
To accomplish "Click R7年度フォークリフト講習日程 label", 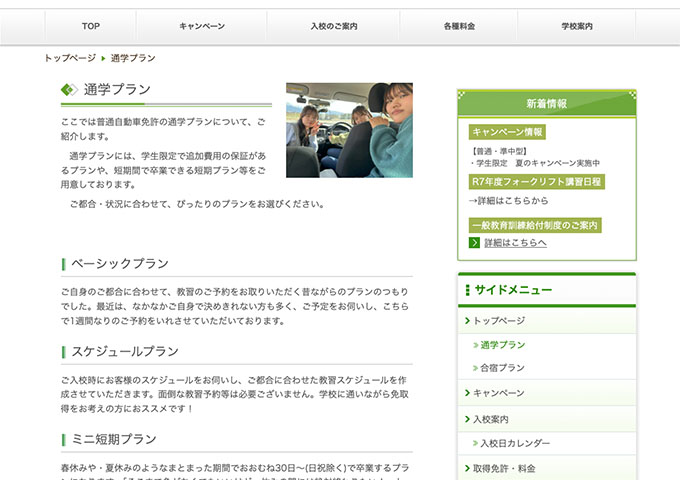I will [x=536, y=182].
